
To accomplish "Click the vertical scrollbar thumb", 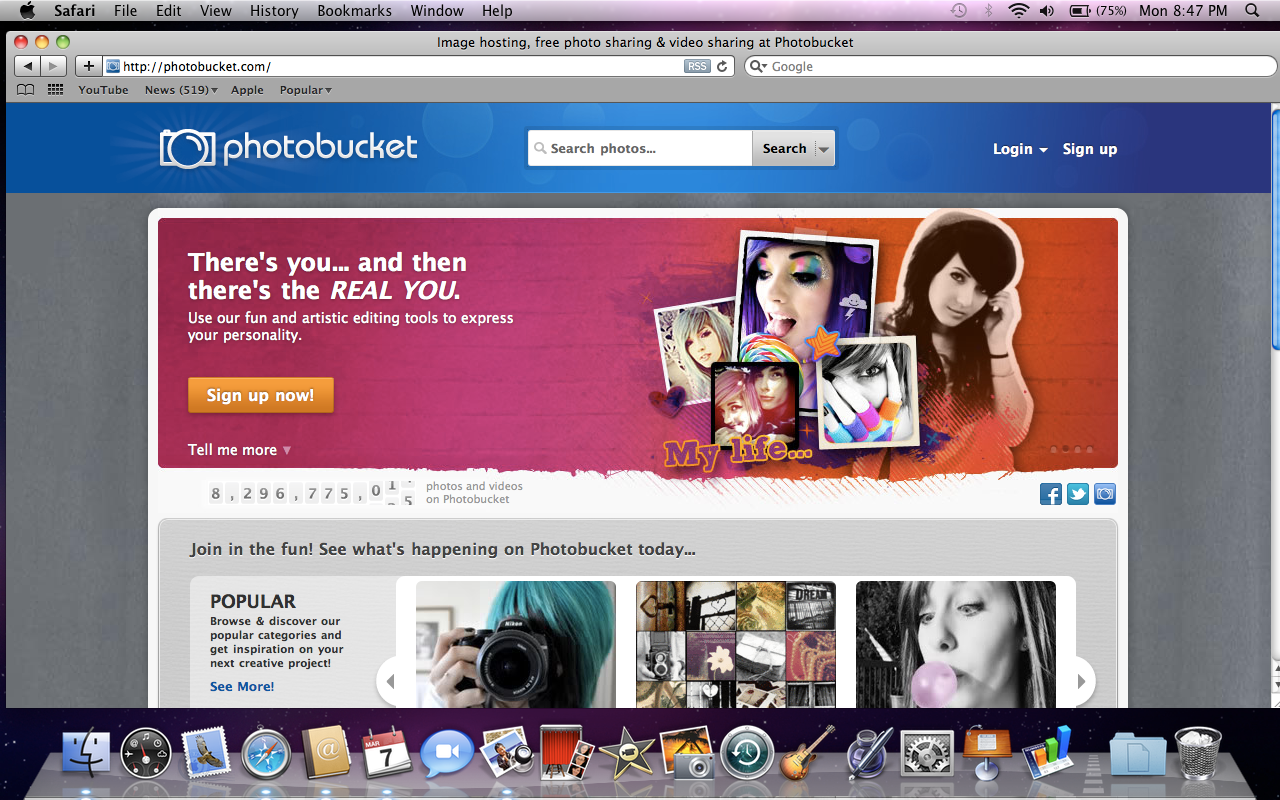I will 1275,230.
